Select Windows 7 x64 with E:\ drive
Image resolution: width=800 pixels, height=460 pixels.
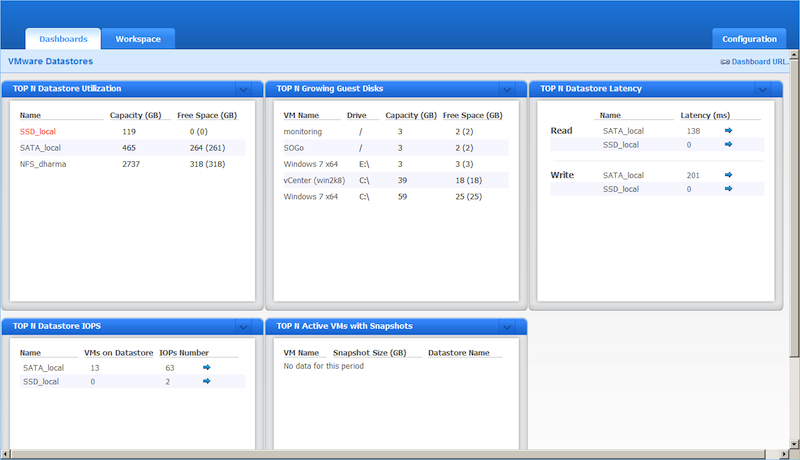coord(396,164)
